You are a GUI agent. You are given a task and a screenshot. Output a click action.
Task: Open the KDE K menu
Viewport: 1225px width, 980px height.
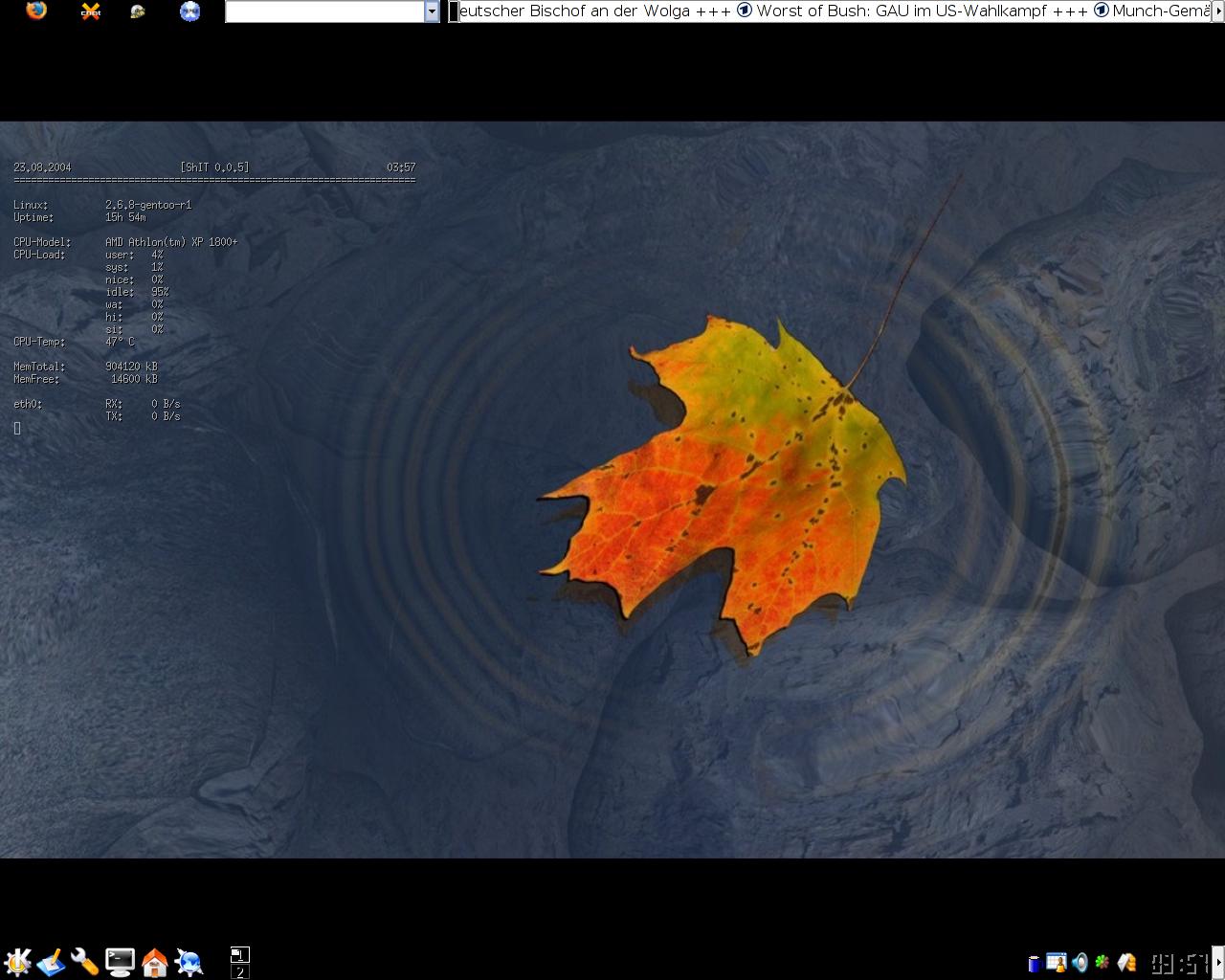coord(17,961)
